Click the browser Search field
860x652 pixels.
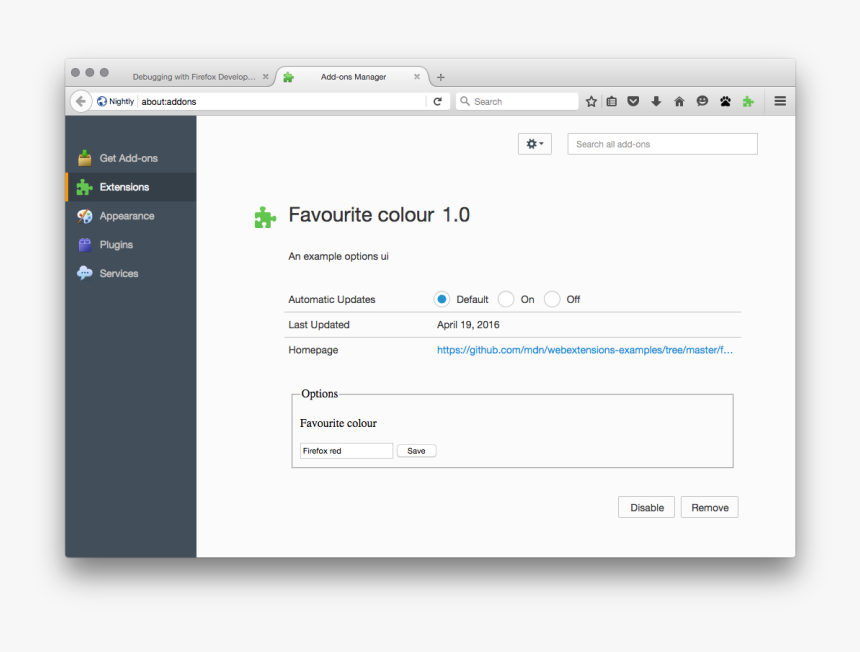click(x=517, y=101)
